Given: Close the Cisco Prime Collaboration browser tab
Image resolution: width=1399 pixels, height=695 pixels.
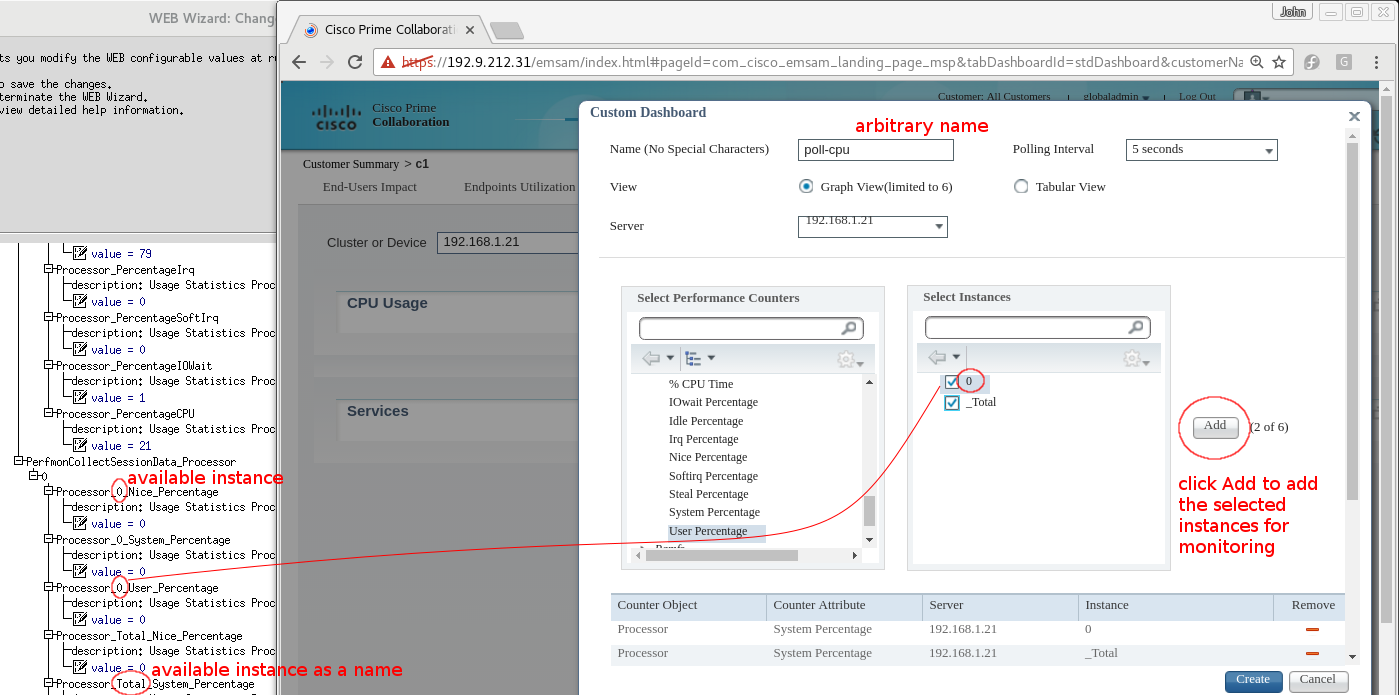Looking at the screenshot, I should tap(472, 30).
